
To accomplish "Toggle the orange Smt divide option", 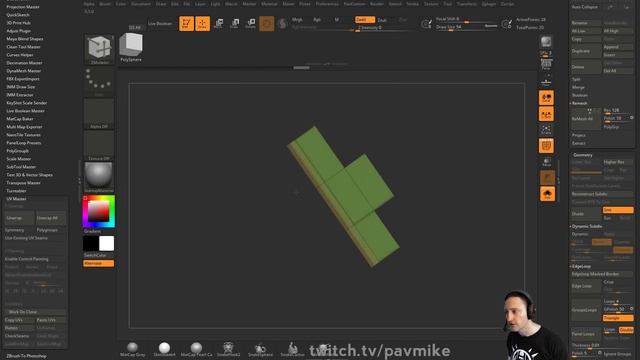I will [x=618, y=210].
